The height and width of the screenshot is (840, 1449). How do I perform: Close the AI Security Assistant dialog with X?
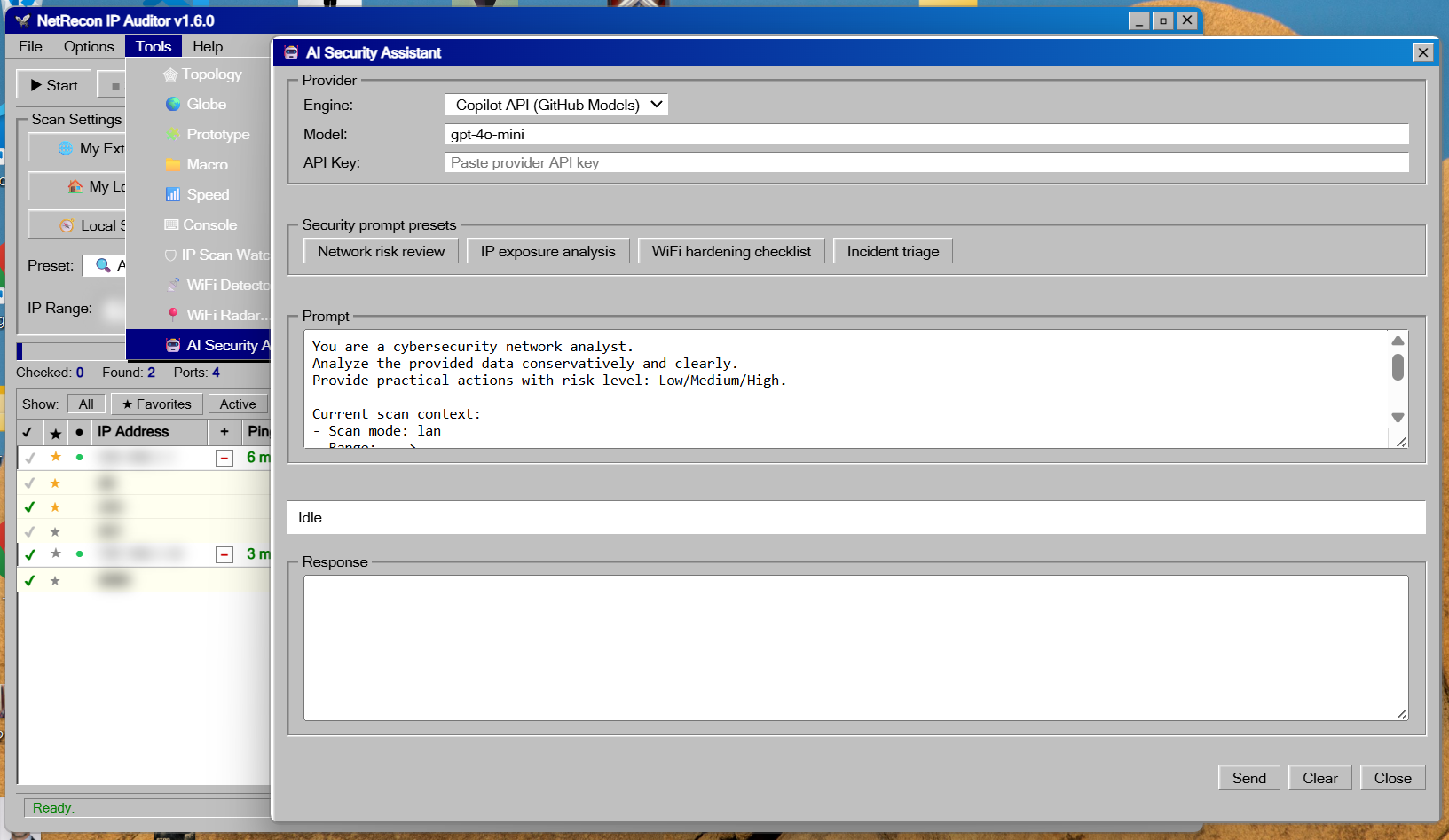pyautogui.click(x=1422, y=52)
